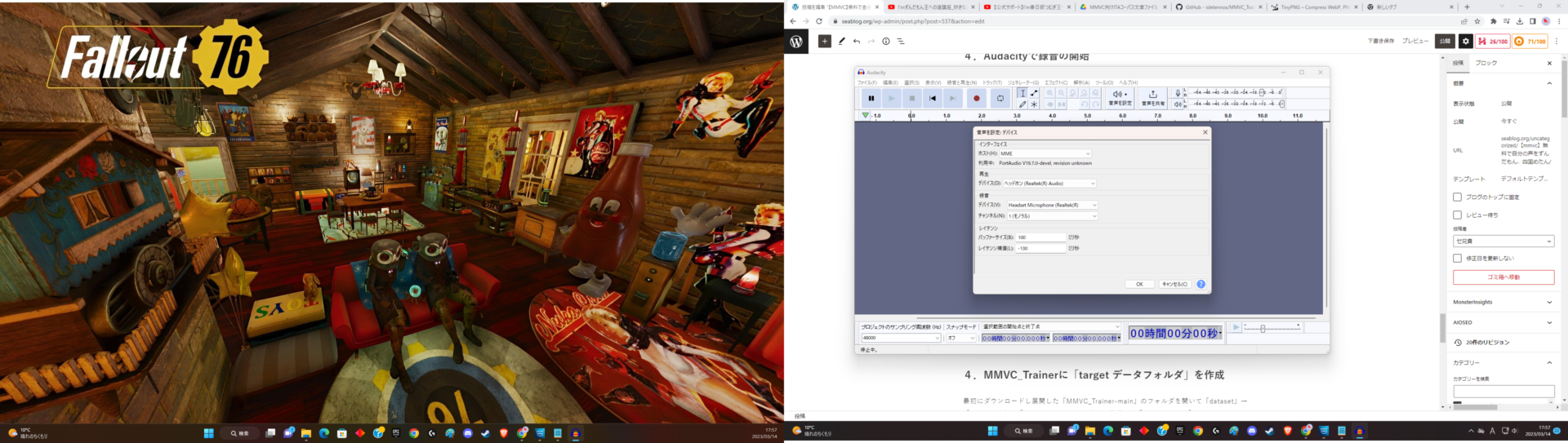
Task: Open the playback device Realtek Audio dropdown
Action: pos(1049,184)
